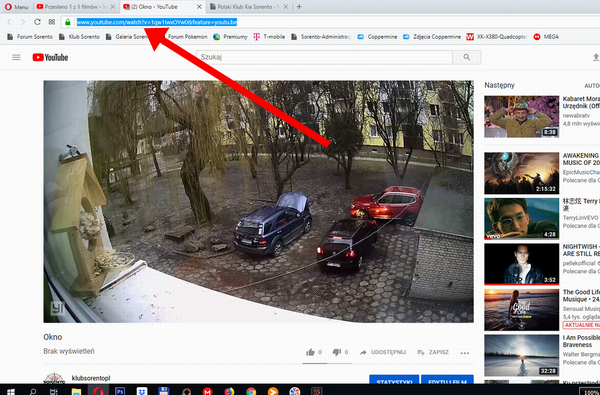Open Zdjęcia Coppermine bookmark
Image resolution: width=600 pixels, height=395 pixels.
[432, 37]
